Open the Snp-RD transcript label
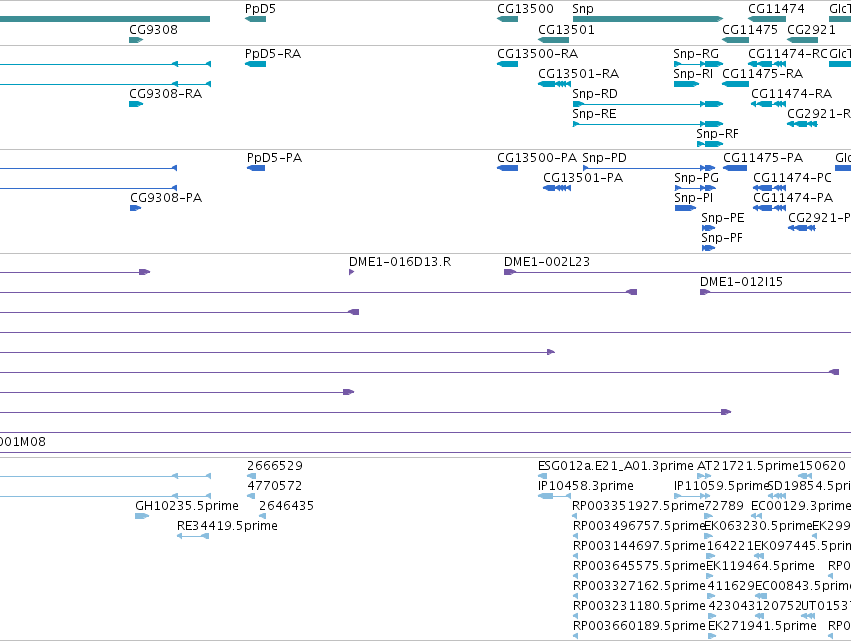The width and height of the screenshot is (851, 641). (594, 94)
